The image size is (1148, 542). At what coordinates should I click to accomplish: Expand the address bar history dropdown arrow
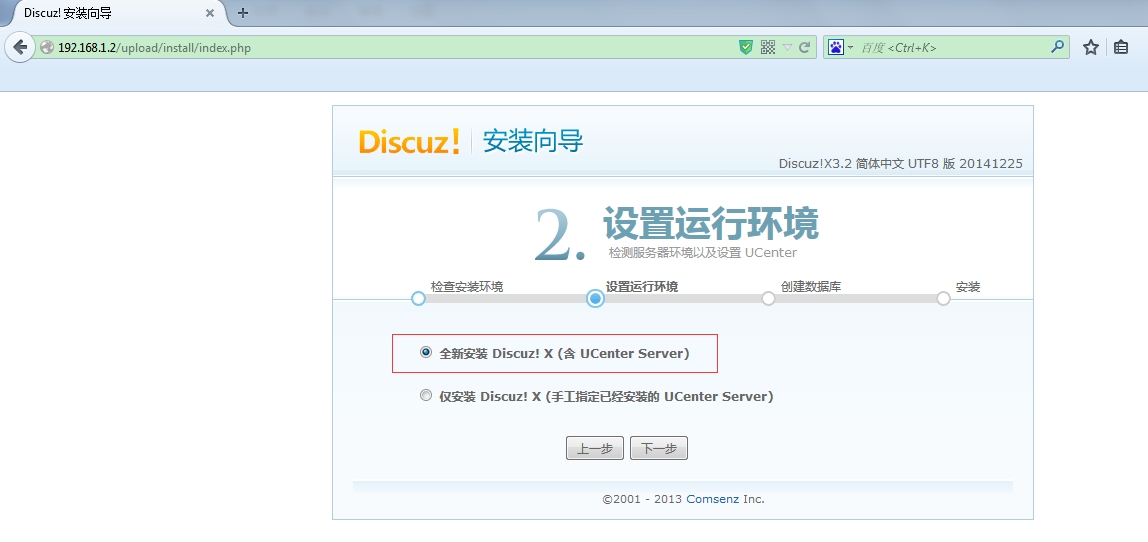point(787,48)
